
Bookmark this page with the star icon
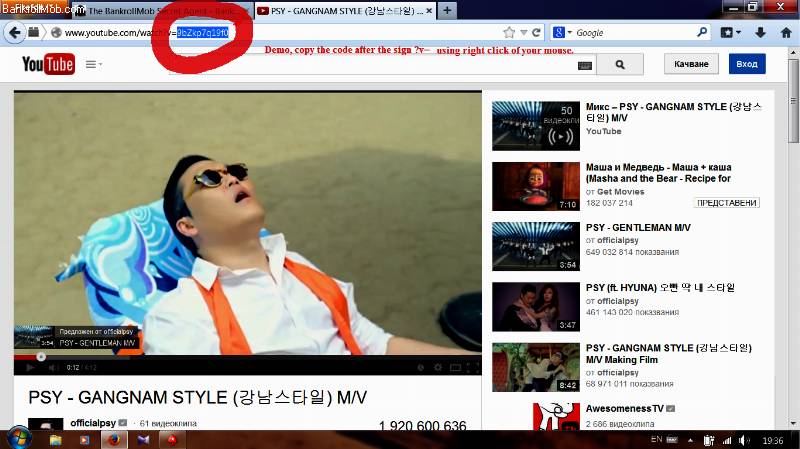click(509, 33)
